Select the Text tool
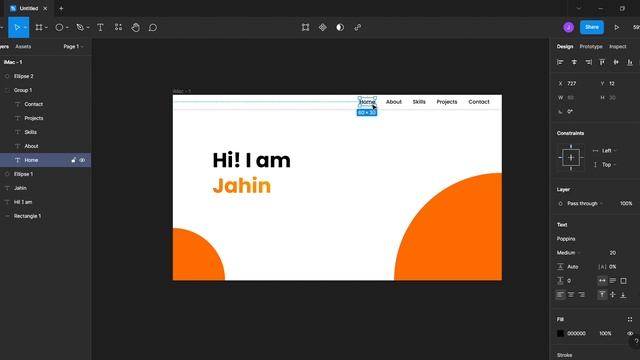The image size is (640, 360). pyautogui.click(x=100, y=27)
